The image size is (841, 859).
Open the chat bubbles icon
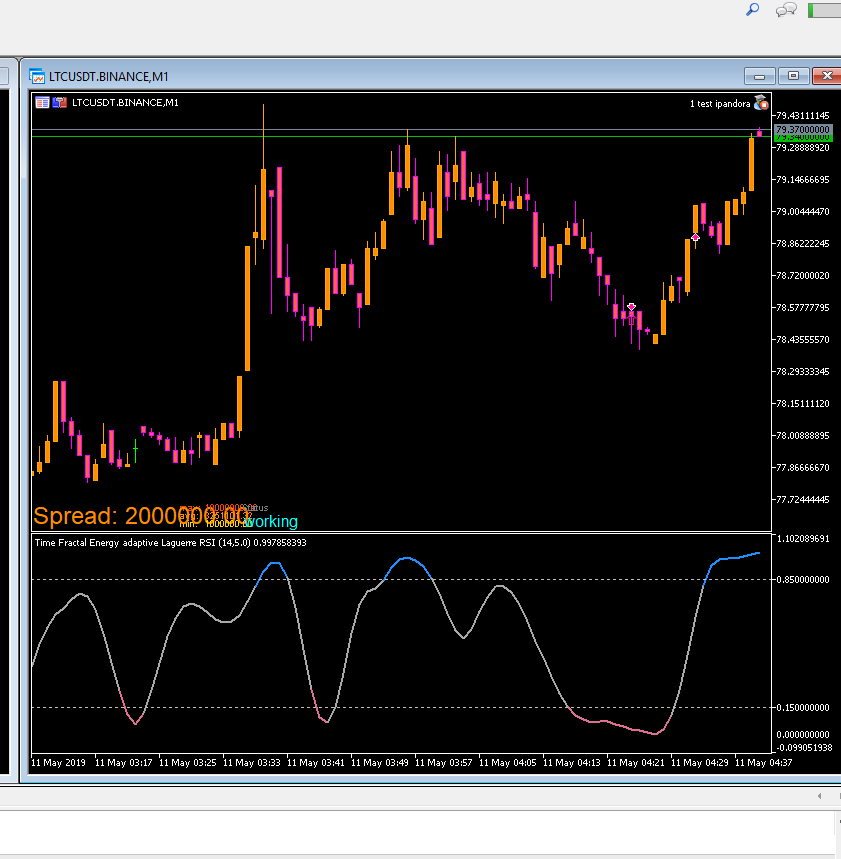(786, 10)
